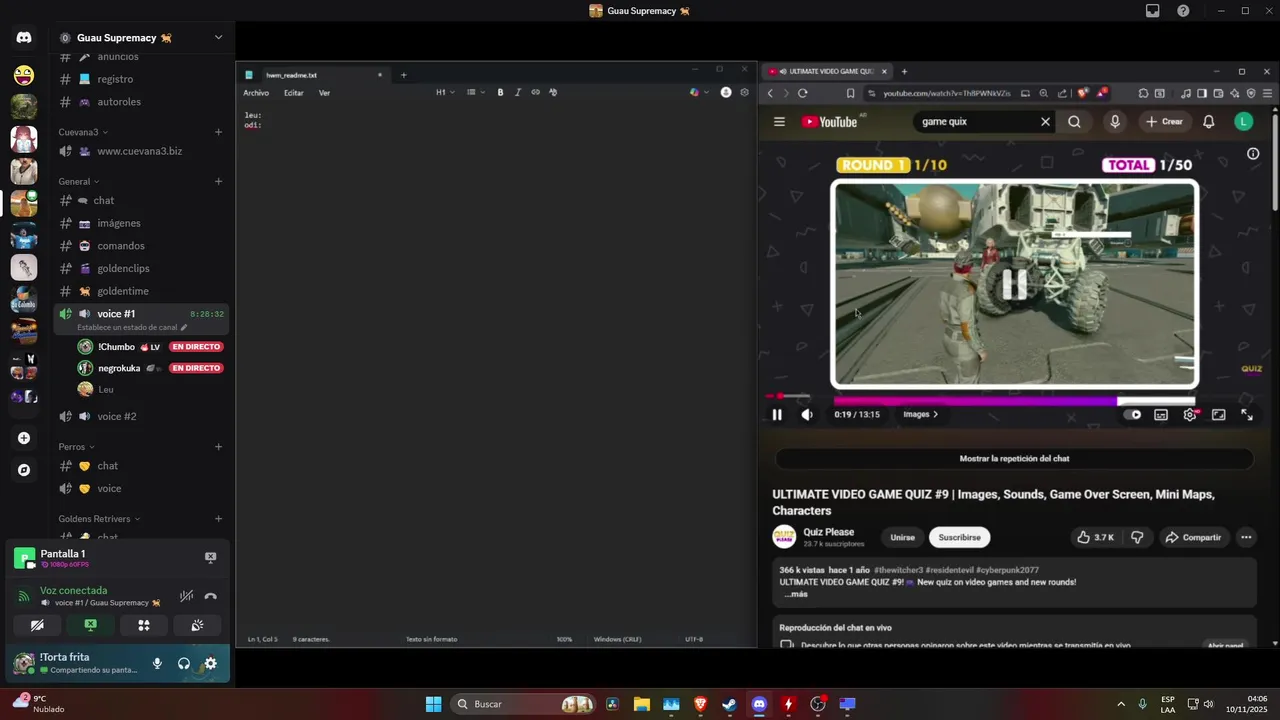Open Archivo menu in Notepad

(256, 93)
